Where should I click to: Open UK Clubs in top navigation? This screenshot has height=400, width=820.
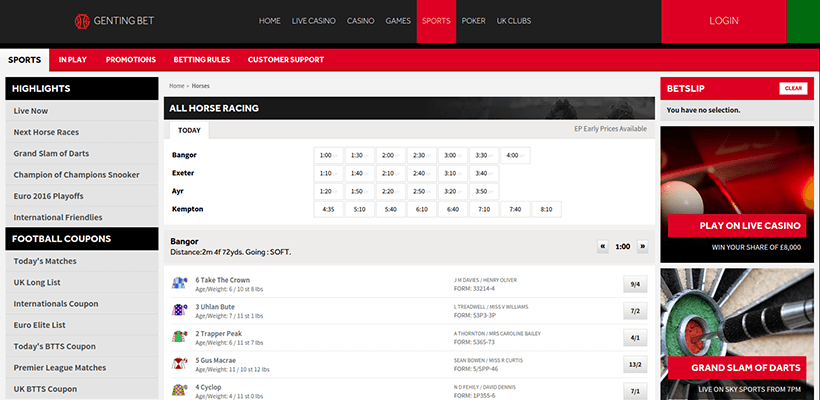[x=514, y=21]
